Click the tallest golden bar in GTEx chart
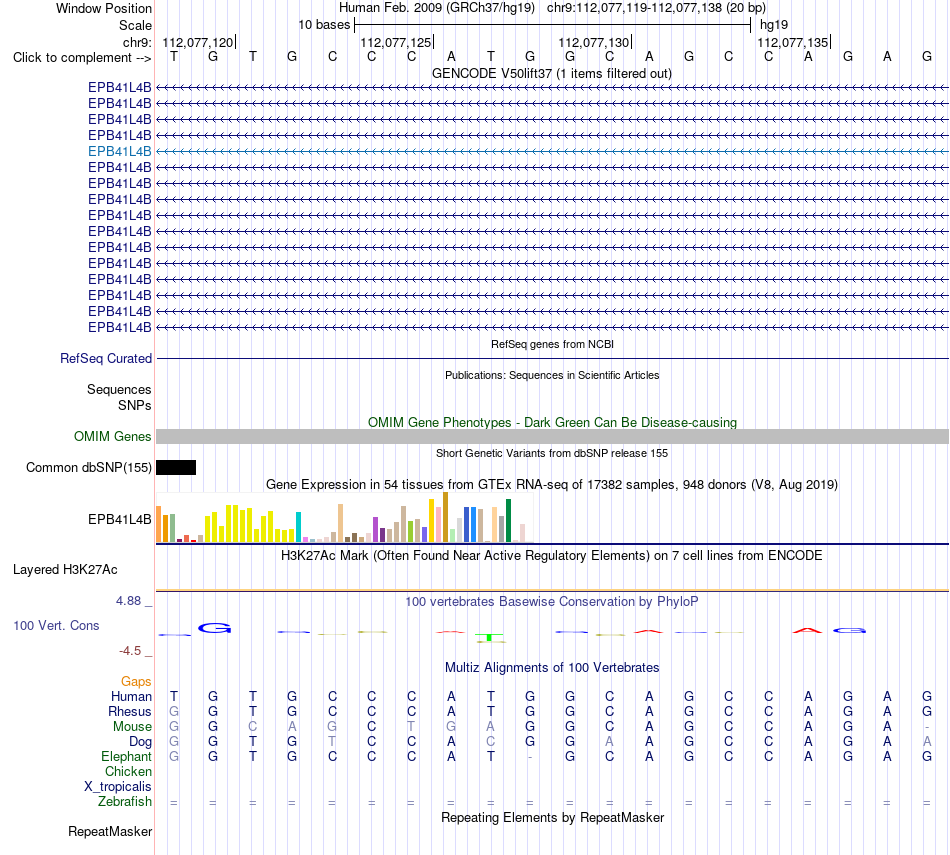The width and height of the screenshot is (950, 855). (445, 517)
